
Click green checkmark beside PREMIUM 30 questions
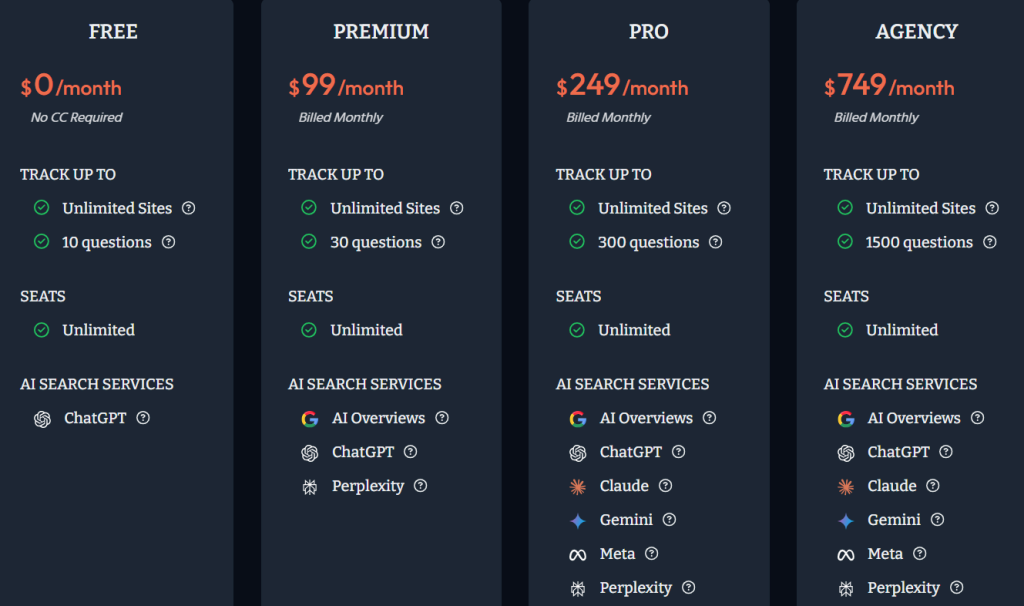coord(309,242)
